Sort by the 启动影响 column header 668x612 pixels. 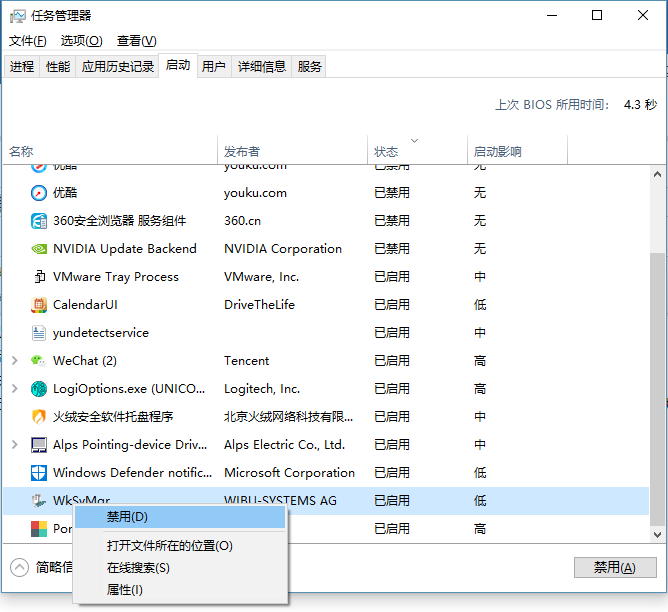pos(517,151)
